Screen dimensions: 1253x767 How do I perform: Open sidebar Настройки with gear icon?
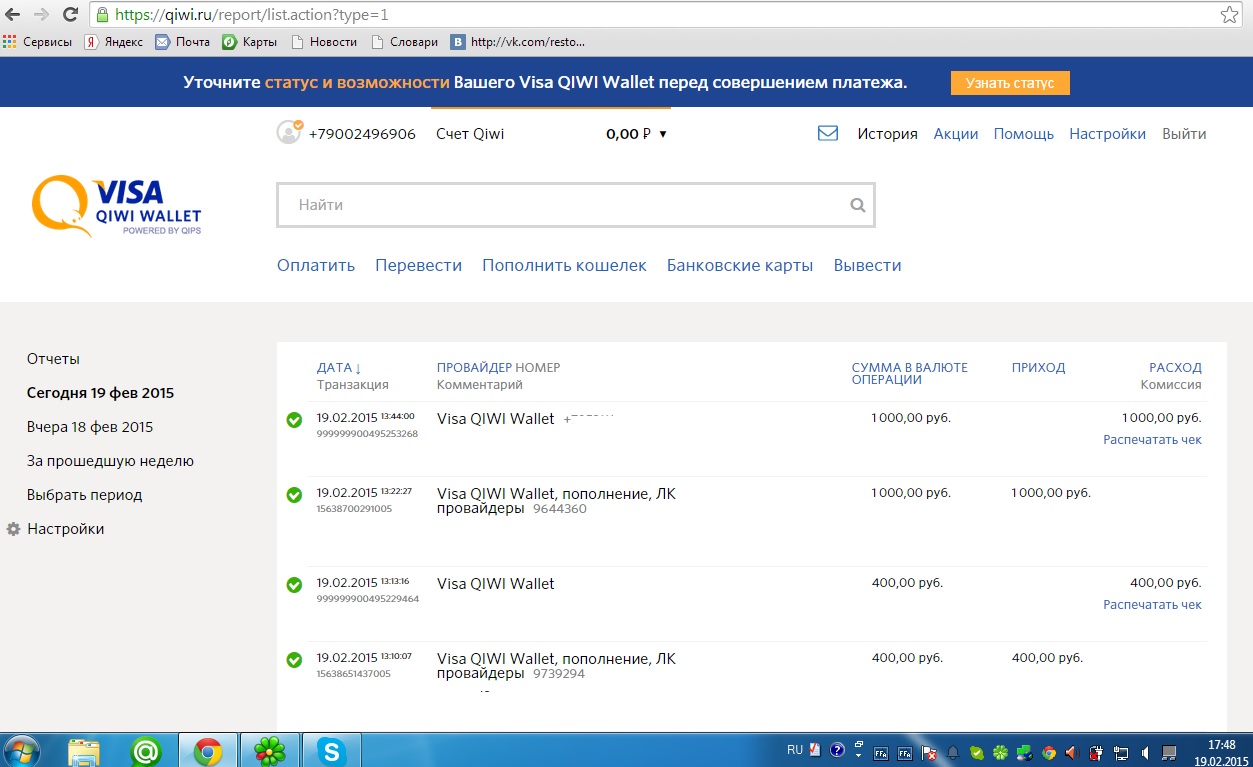point(56,529)
